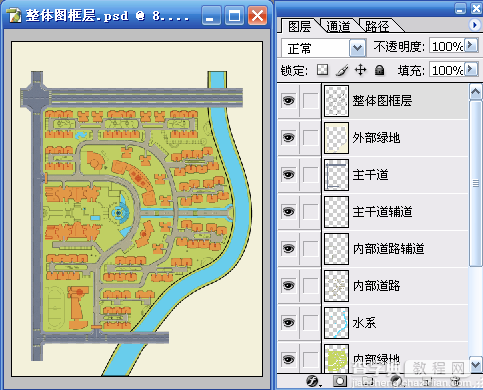Toggle the link box beside the 主干道 layer
The width and height of the screenshot is (483, 390).
click(311, 175)
